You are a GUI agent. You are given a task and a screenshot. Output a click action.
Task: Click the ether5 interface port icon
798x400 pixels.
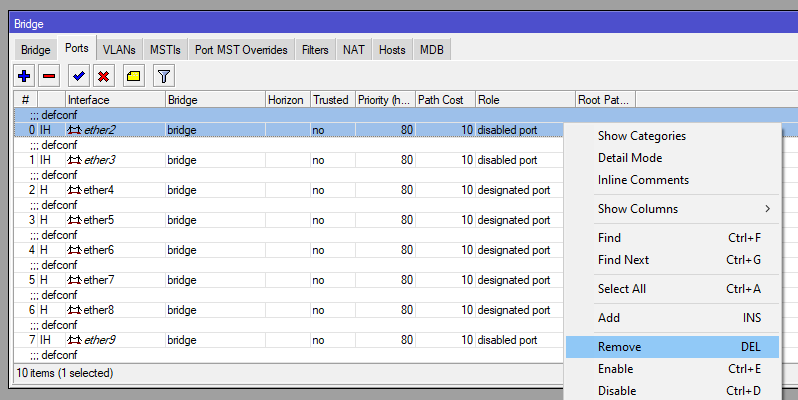pyautogui.click(x=74, y=220)
